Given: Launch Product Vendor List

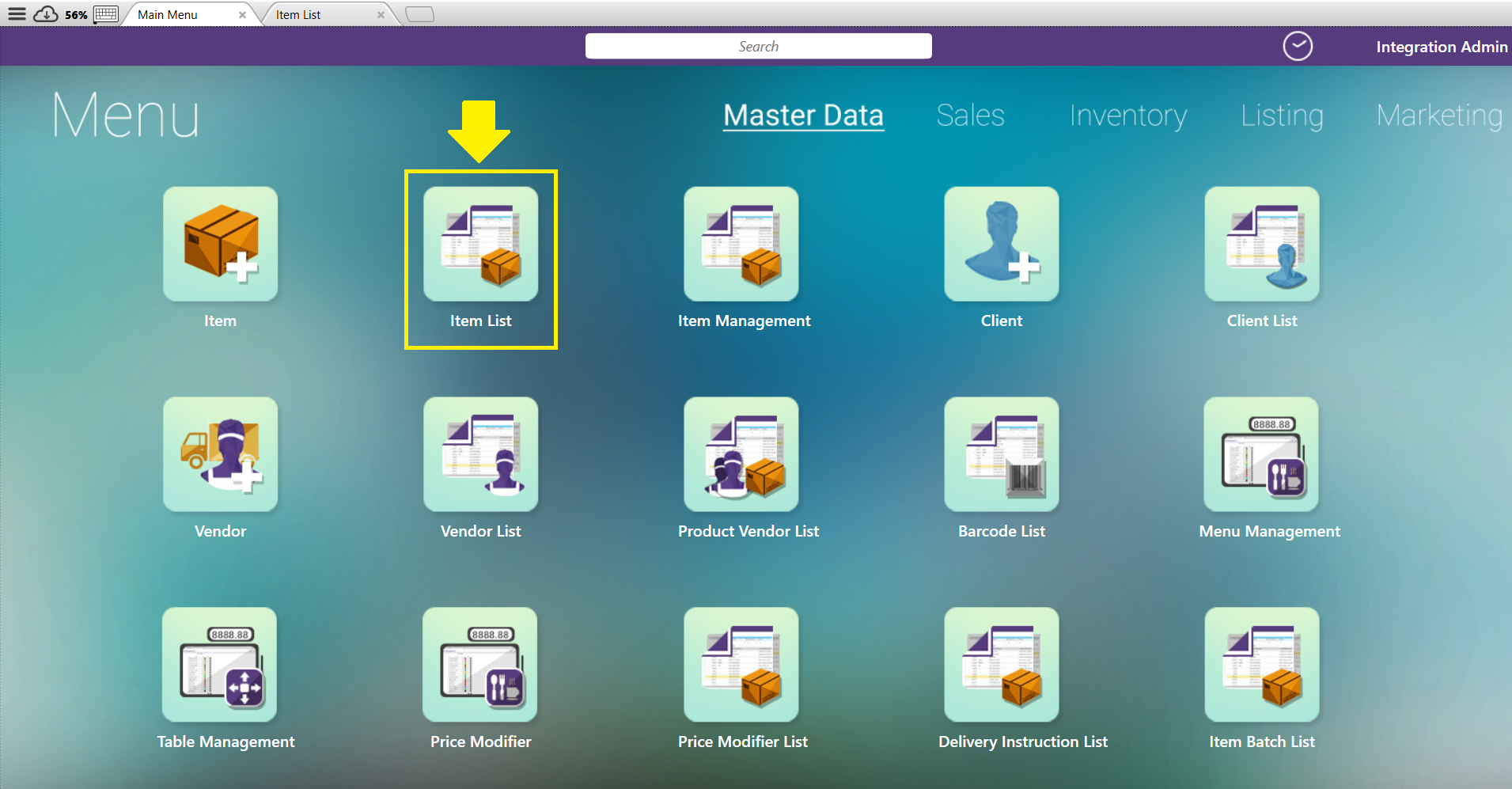Looking at the screenshot, I should click(741, 454).
